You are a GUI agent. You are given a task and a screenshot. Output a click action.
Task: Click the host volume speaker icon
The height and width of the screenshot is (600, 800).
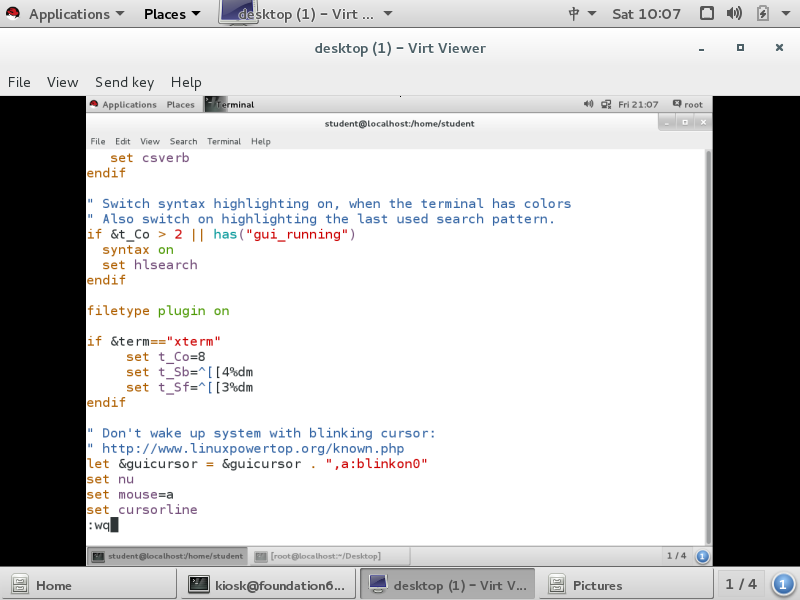point(734,13)
